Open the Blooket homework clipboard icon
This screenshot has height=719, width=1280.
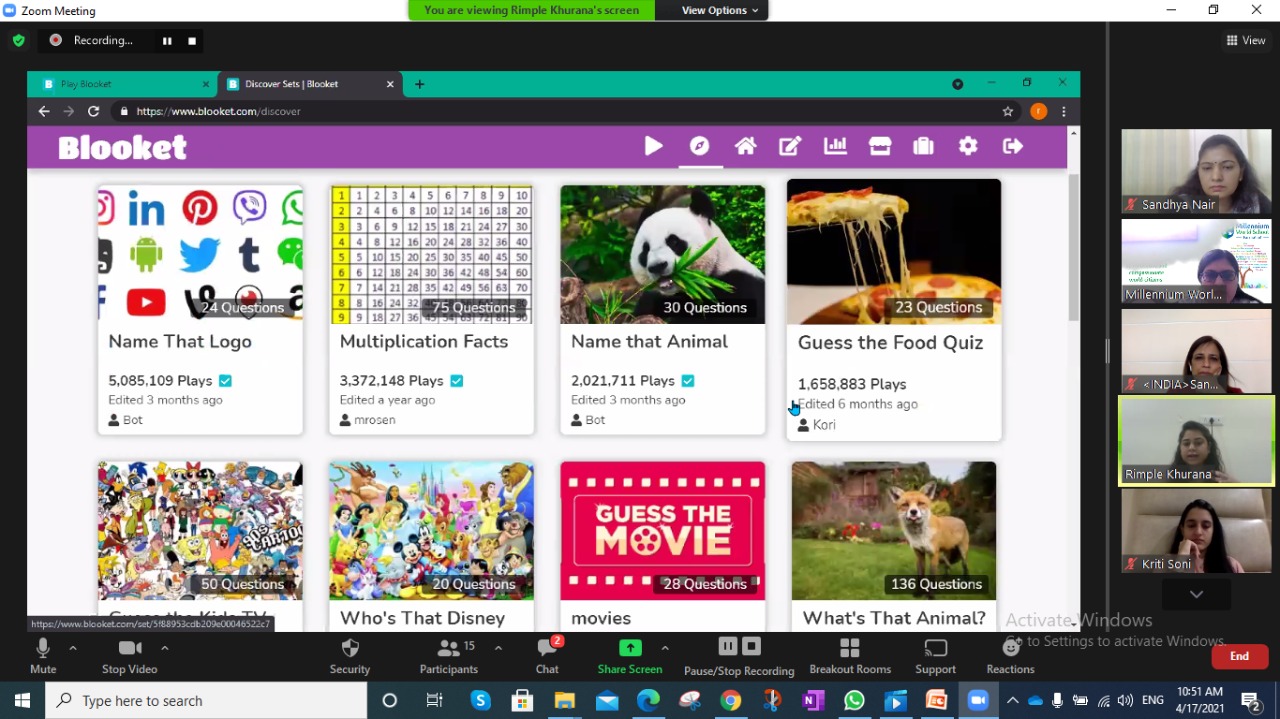923,147
